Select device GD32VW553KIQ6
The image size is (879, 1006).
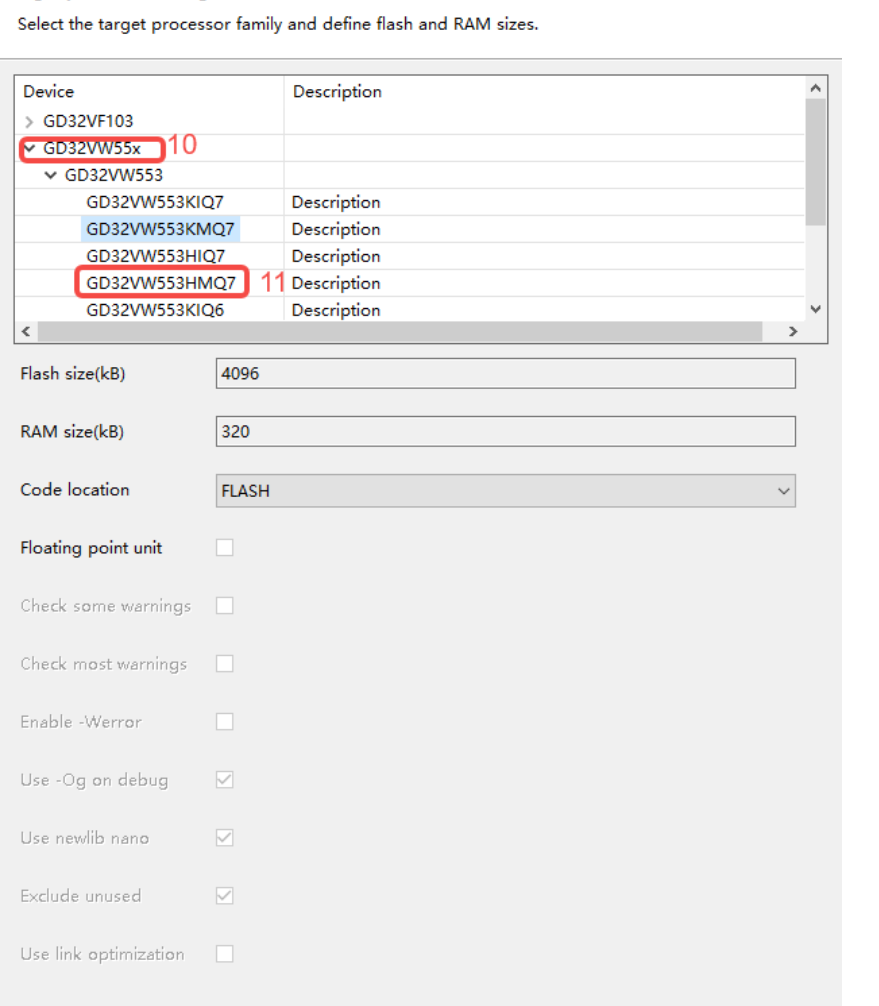(155, 311)
